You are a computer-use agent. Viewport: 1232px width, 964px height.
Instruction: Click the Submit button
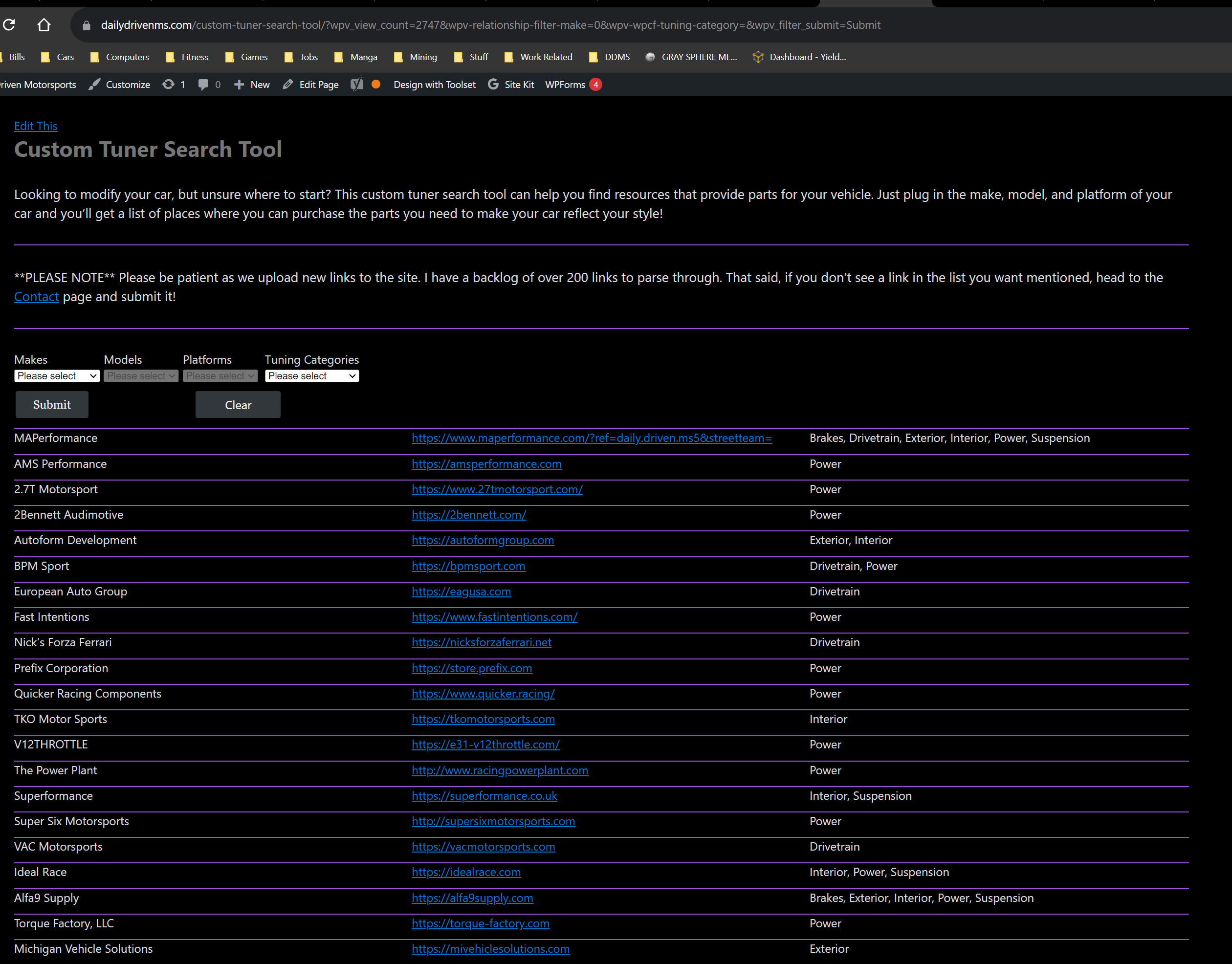pyautogui.click(x=52, y=405)
